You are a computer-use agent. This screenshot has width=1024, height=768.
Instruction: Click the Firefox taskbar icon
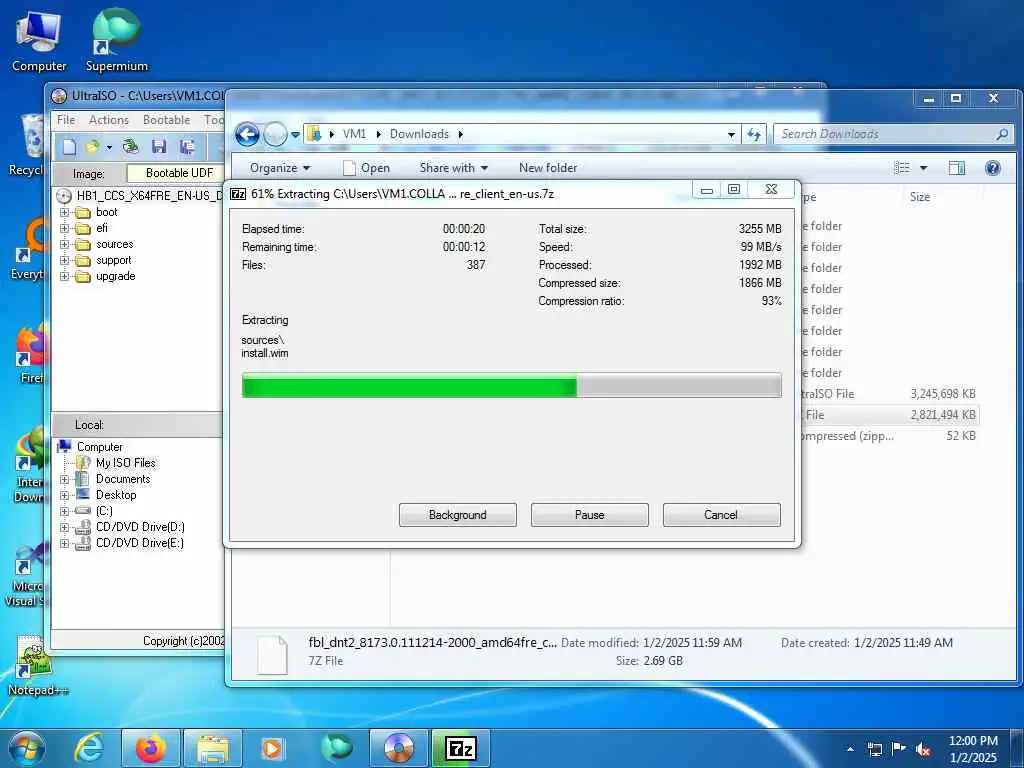(151, 748)
